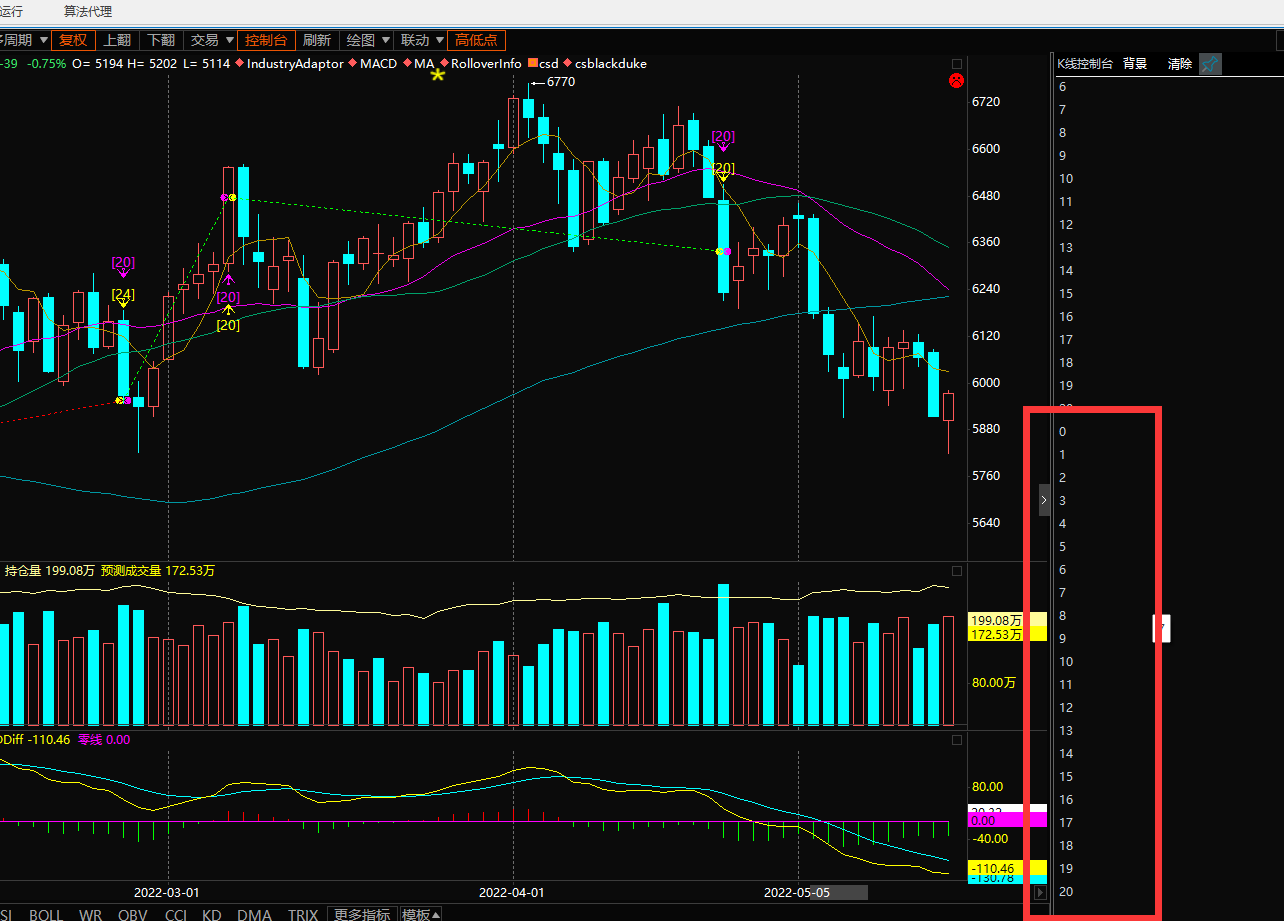1284x921 pixels.
Task: Click the yellow -110.46 axis value tag
Action: pos(1007,868)
